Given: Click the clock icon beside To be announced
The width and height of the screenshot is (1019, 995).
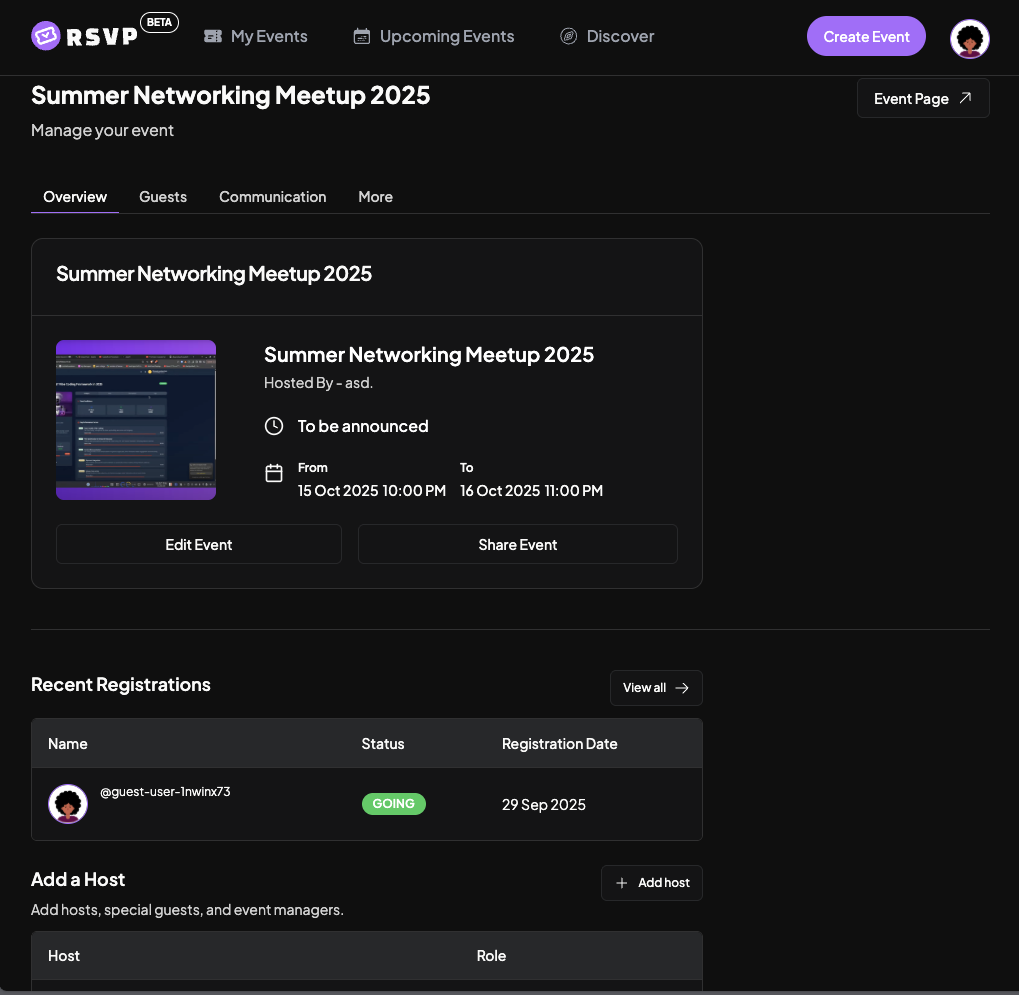Looking at the screenshot, I should pyautogui.click(x=274, y=426).
